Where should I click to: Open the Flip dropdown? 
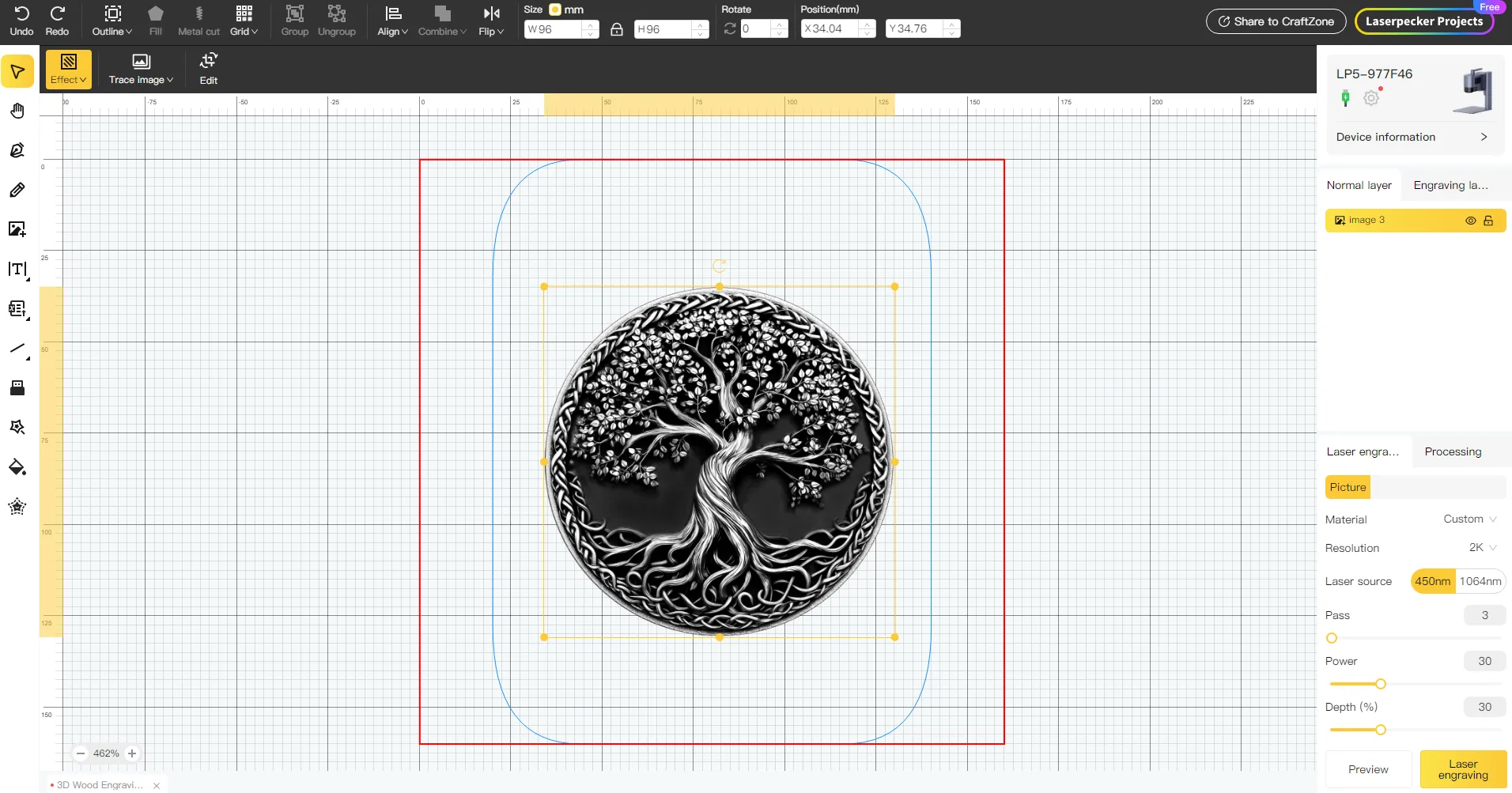(491, 21)
